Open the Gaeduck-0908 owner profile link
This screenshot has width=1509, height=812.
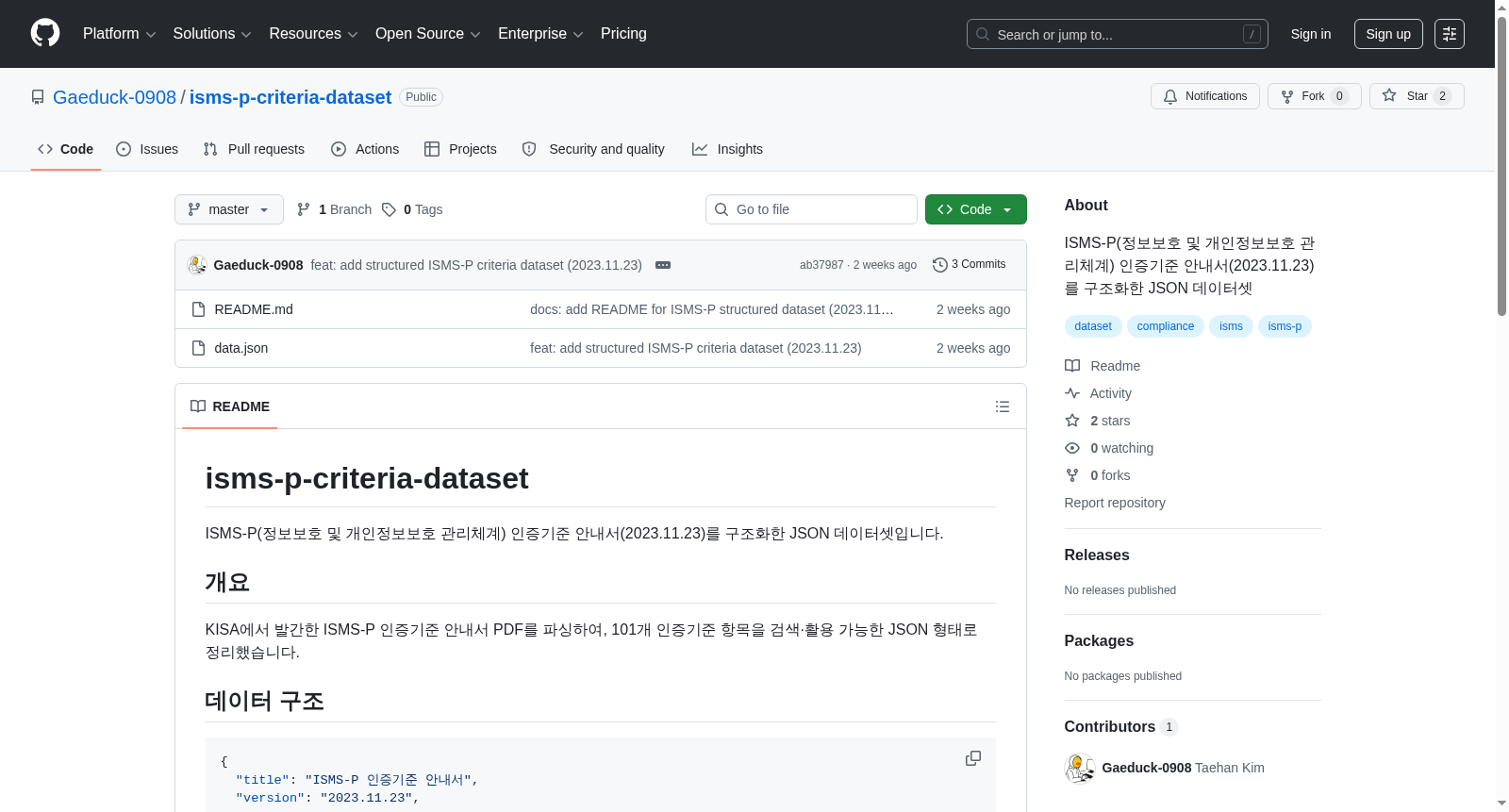point(114,97)
